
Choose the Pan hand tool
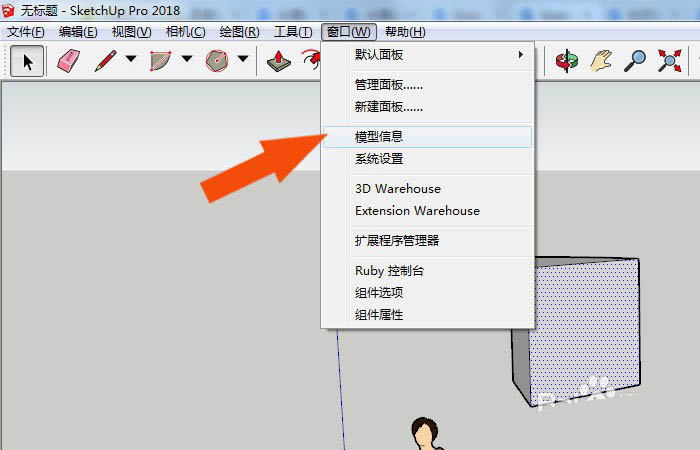click(601, 61)
